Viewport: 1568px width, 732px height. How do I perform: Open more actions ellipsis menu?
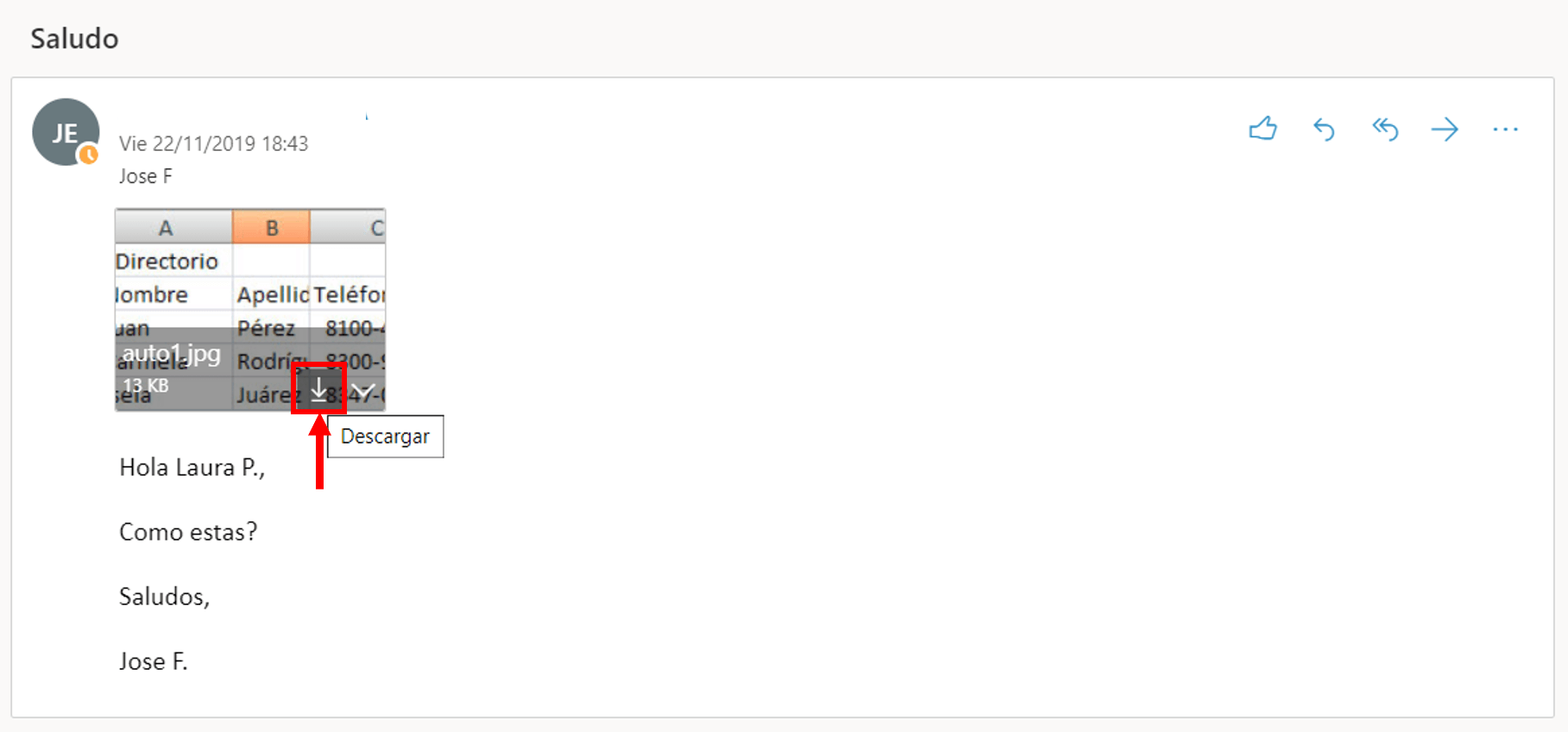pos(1505,129)
